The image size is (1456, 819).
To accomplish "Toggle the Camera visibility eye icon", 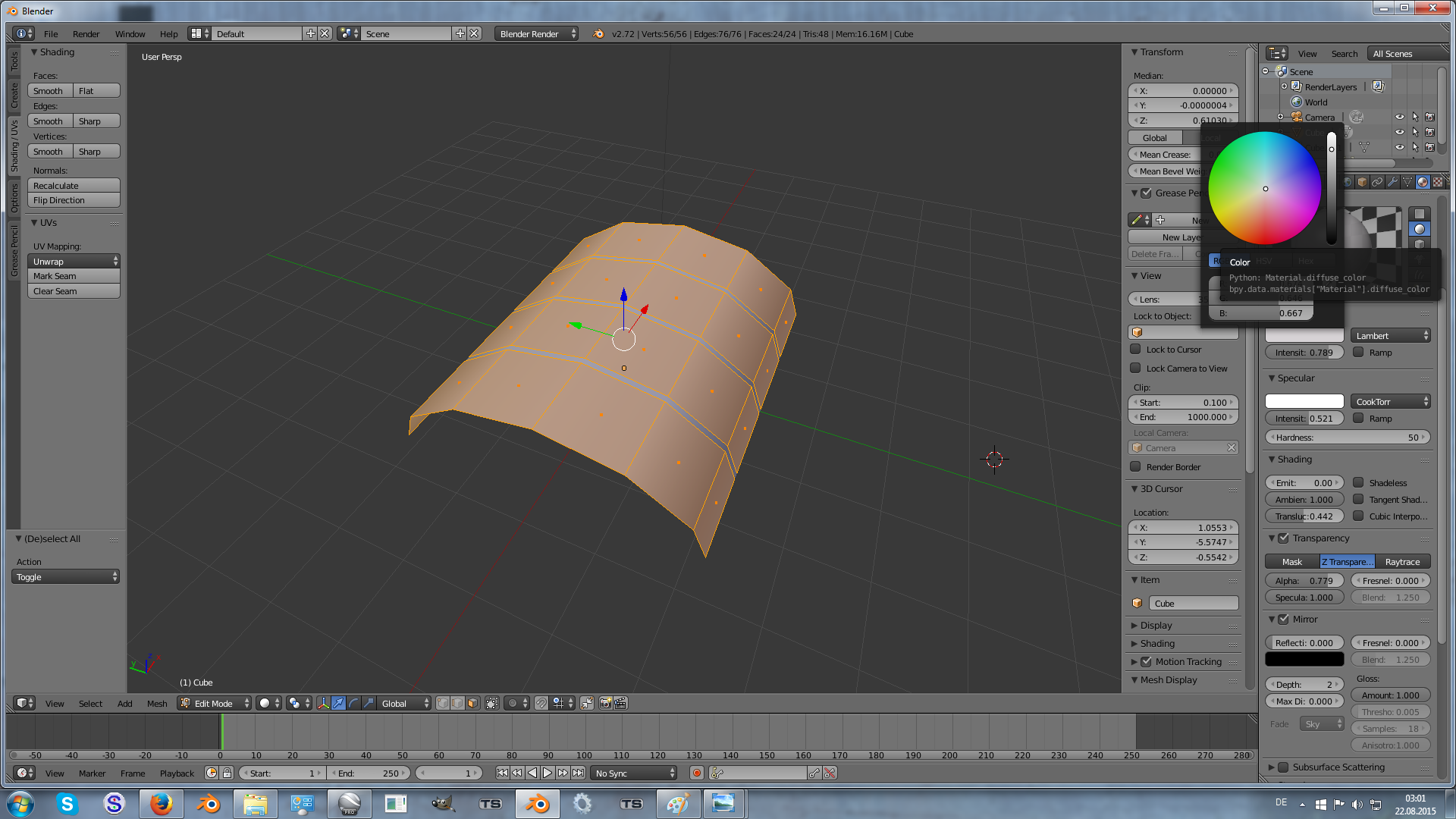I will click(x=1399, y=118).
